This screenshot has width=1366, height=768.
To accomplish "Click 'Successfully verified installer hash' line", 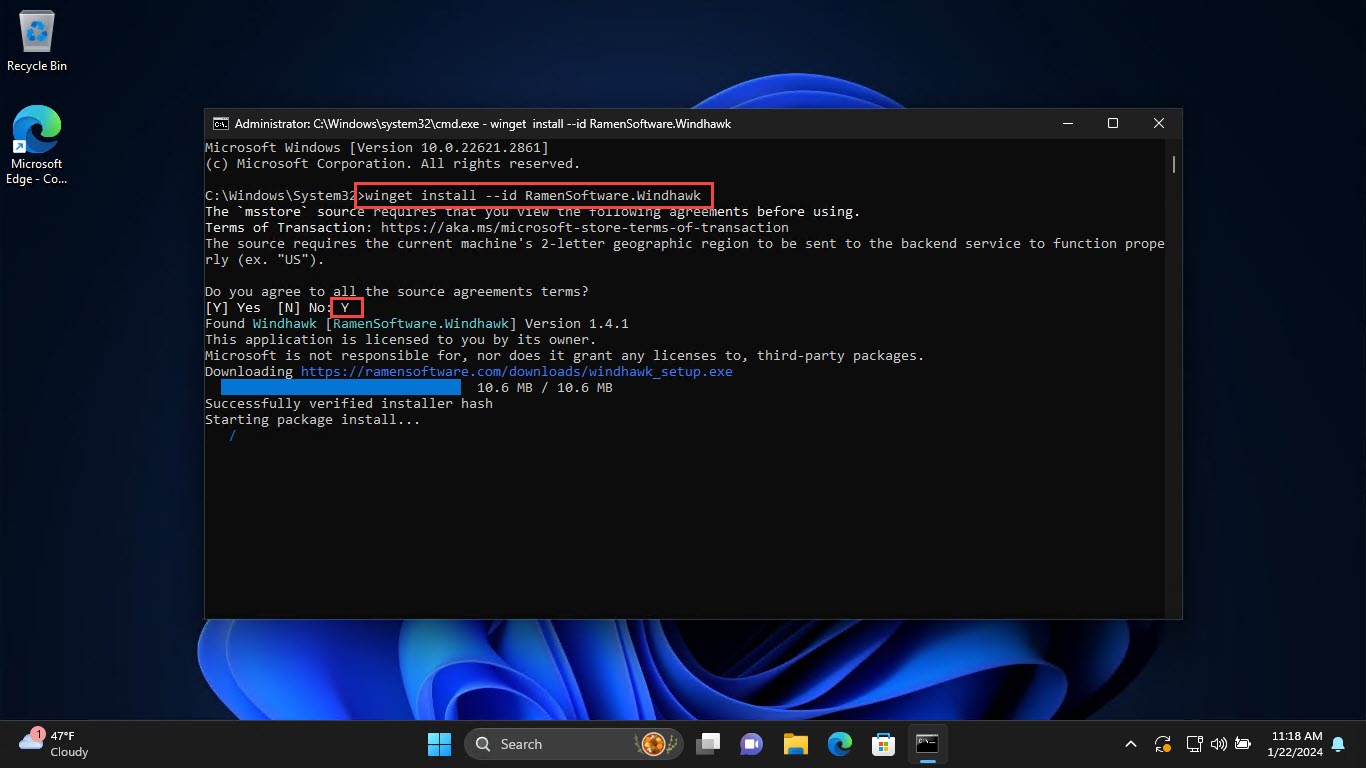I will tap(349, 404).
